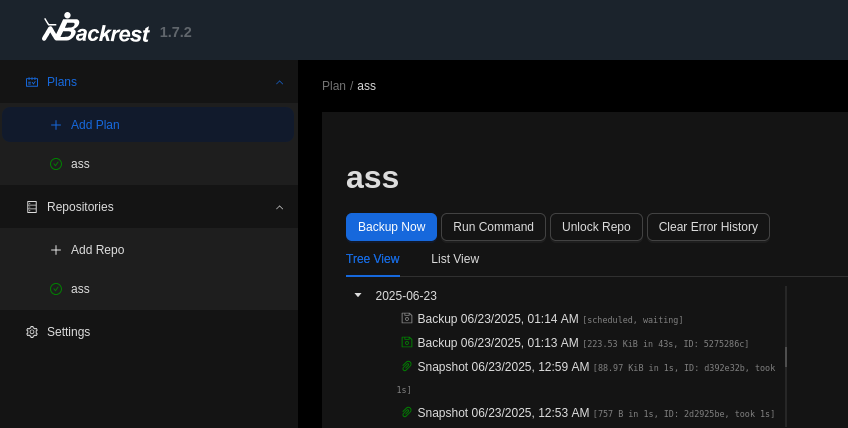
Task: Select the Tree View tab
Action: tap(372, 259)
